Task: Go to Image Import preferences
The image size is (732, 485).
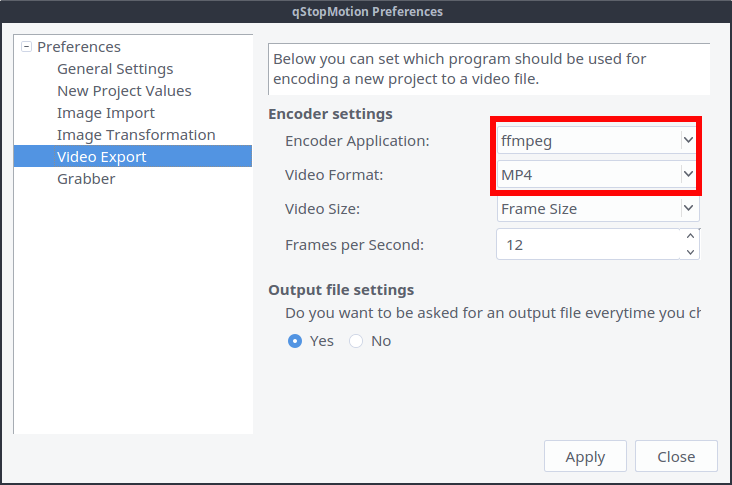Action: point(106,113)
